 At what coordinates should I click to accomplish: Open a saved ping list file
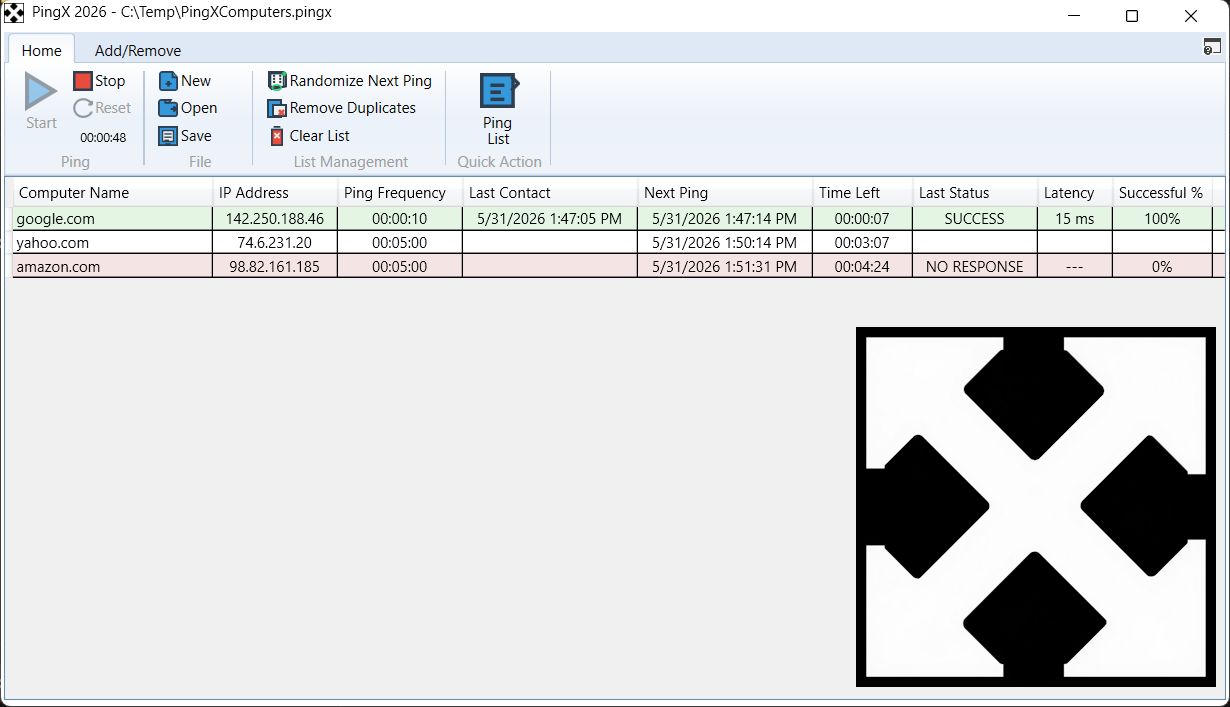(x=188, y=108)
